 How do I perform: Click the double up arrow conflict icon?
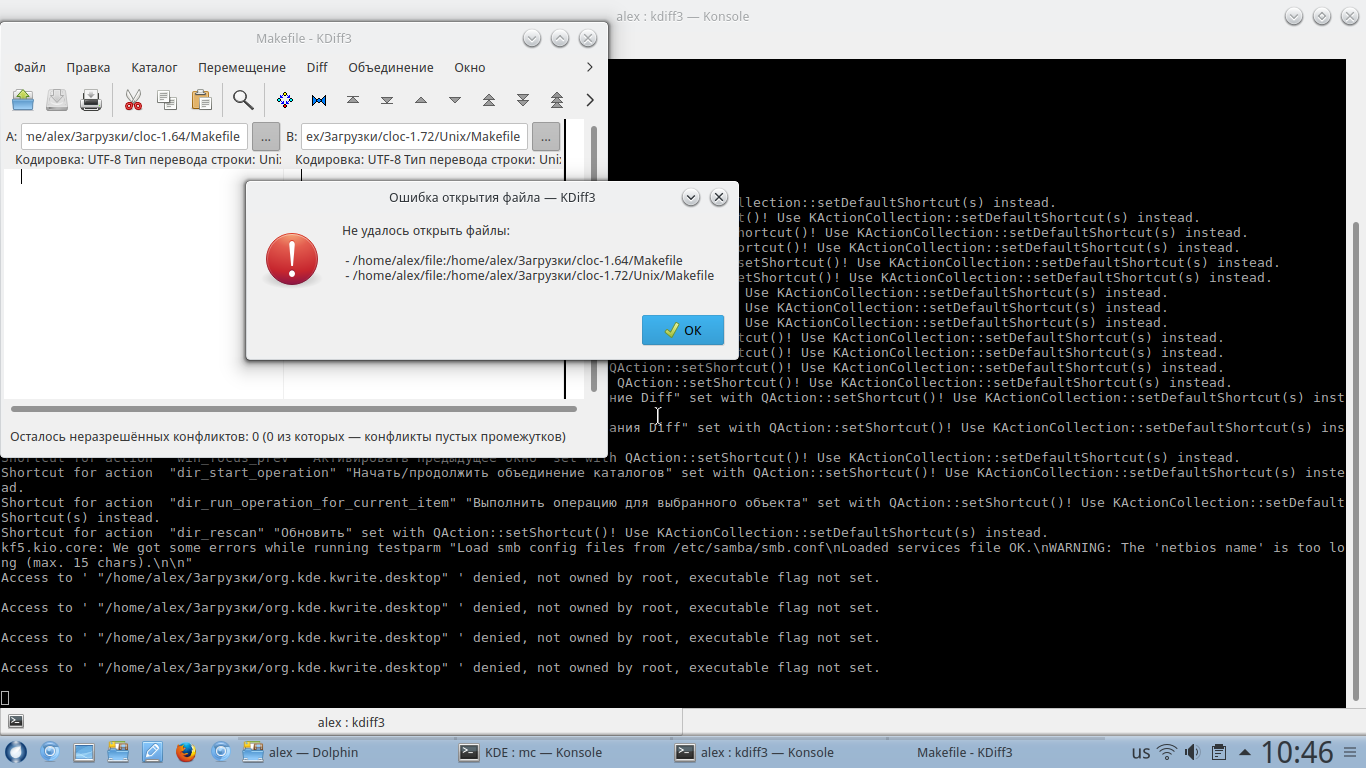coord(489,100)
